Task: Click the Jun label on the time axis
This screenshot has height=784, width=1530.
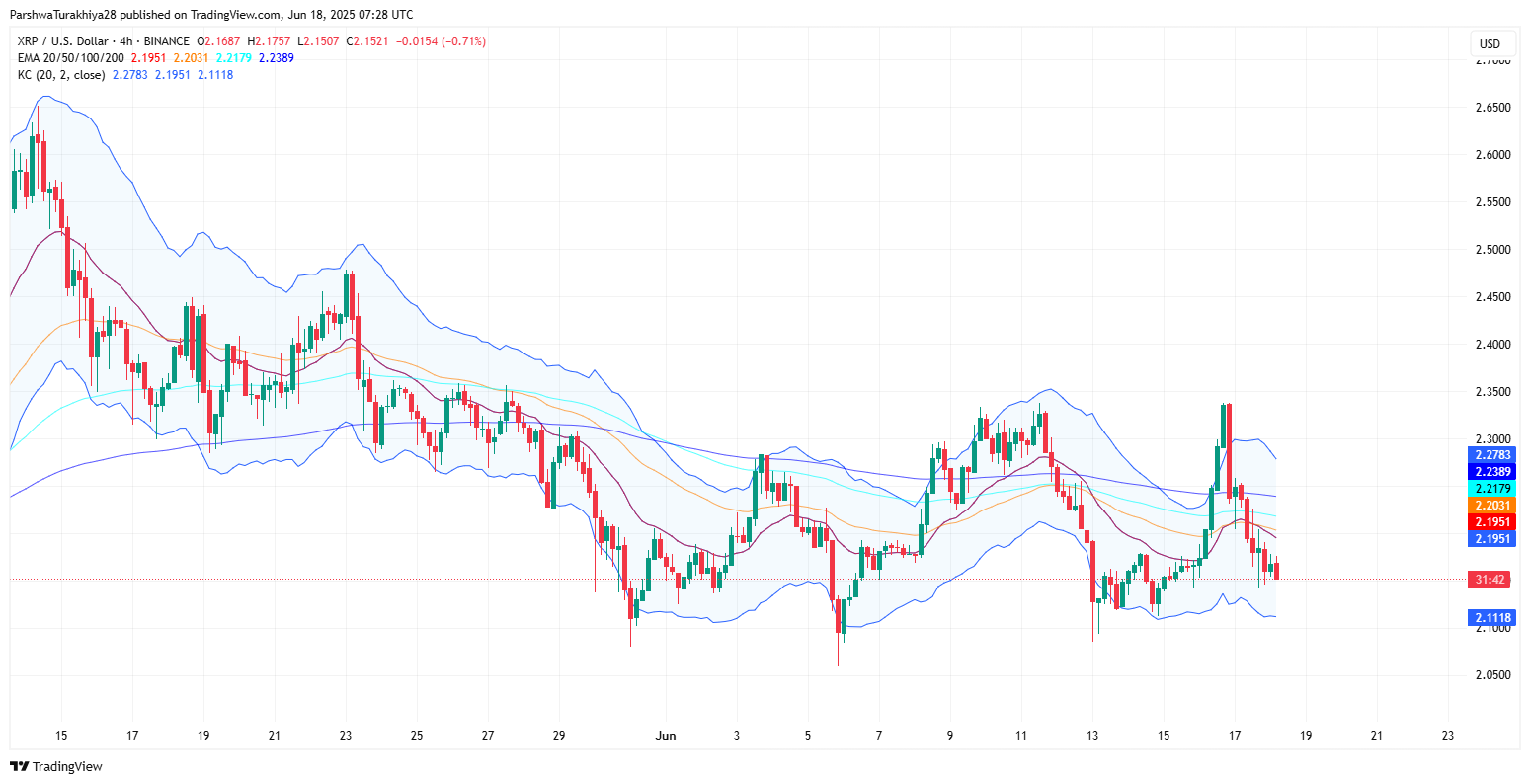Action: point(666,736)
